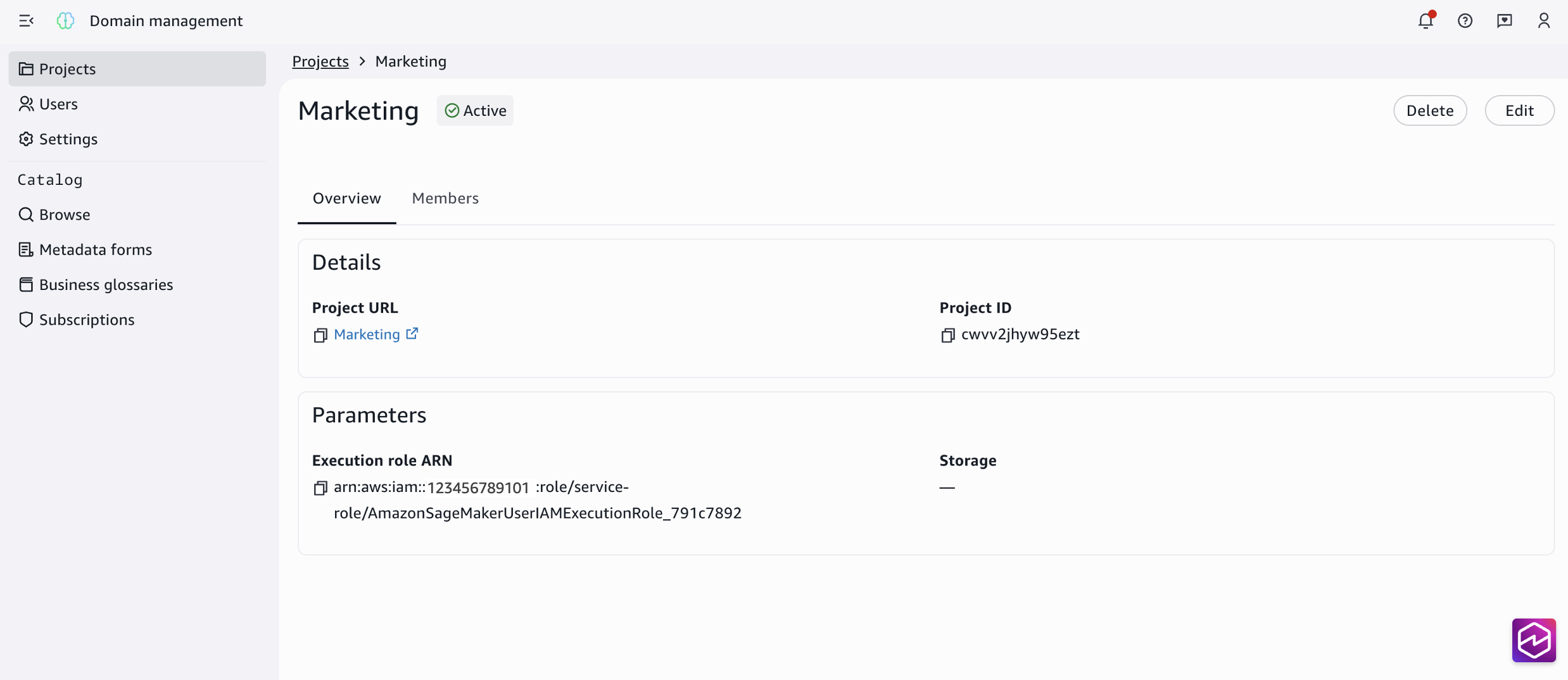
Task: Click the Projects folder icon in sidebar
Action: coord(26,68)
